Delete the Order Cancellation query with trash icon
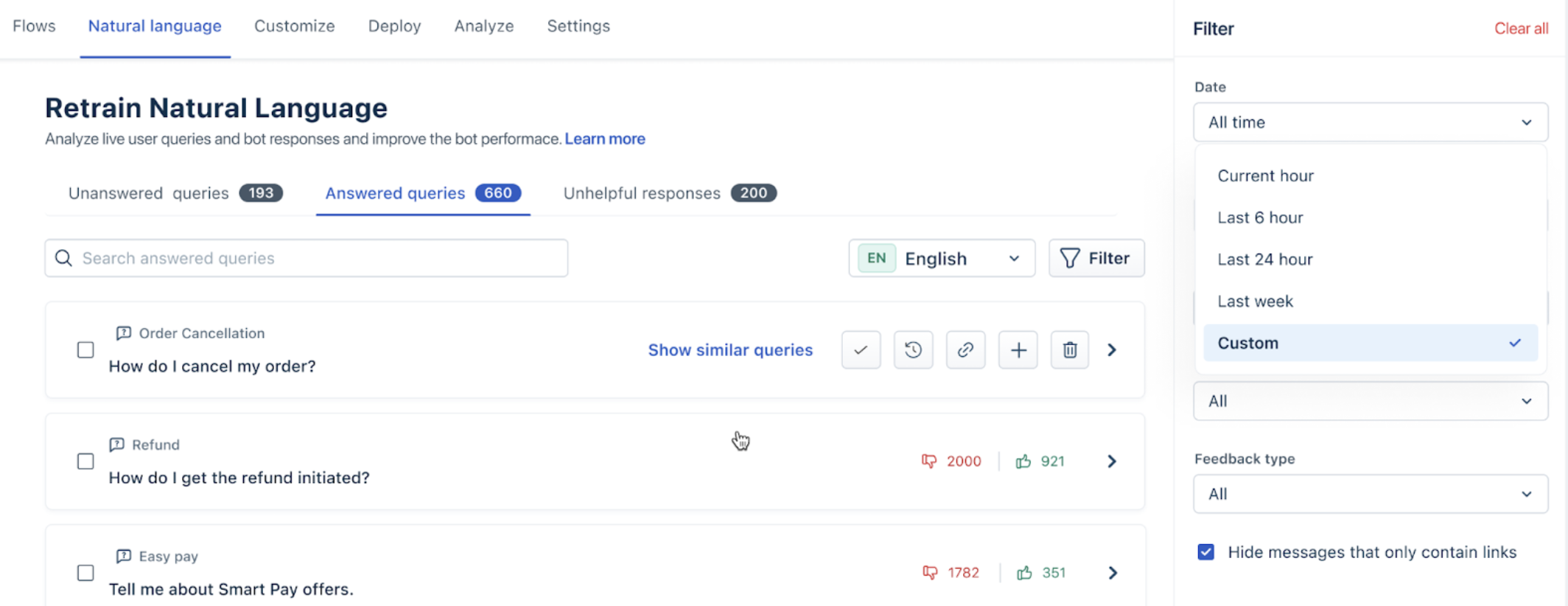The image size is (1568, 606). pyautogui.click(x=1070, y=349)
